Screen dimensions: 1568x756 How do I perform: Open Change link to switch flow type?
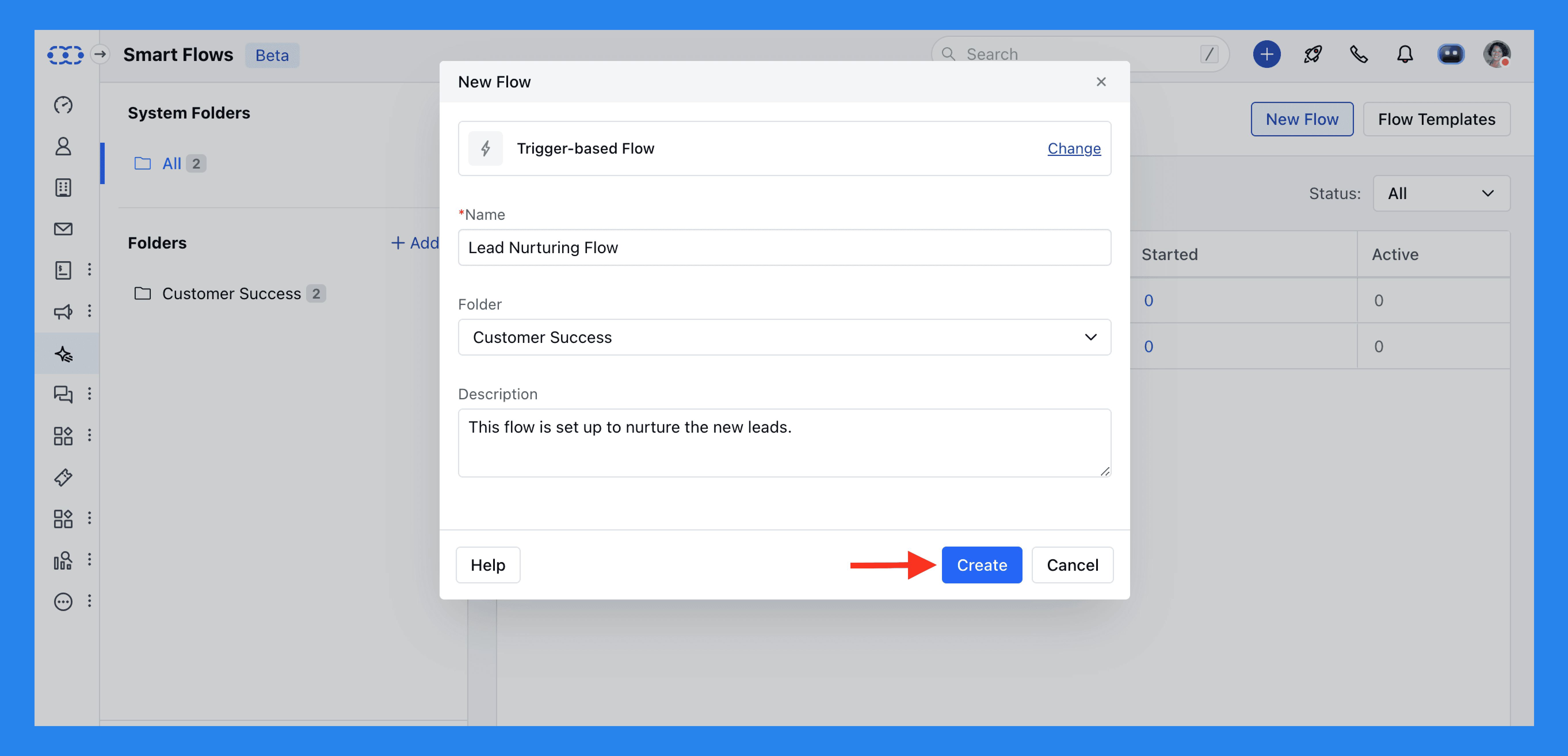point(1074,148)
